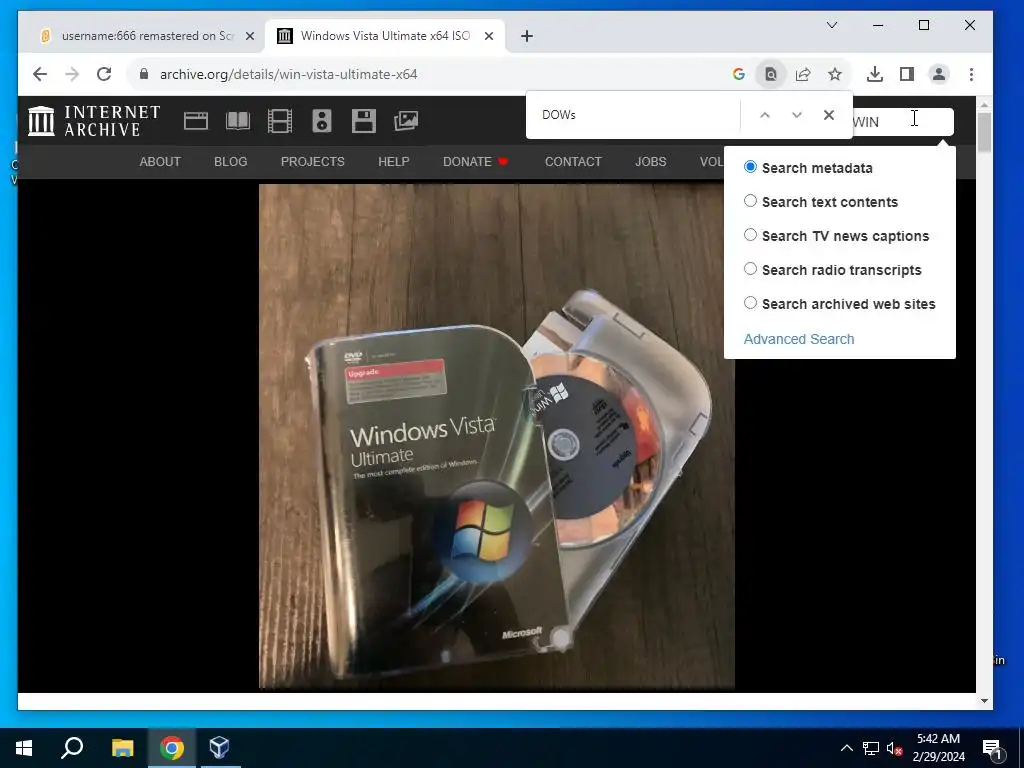Open the Internet Archive home logo
This screenshot has width=1024, height=768.
(x=93, y=121)
